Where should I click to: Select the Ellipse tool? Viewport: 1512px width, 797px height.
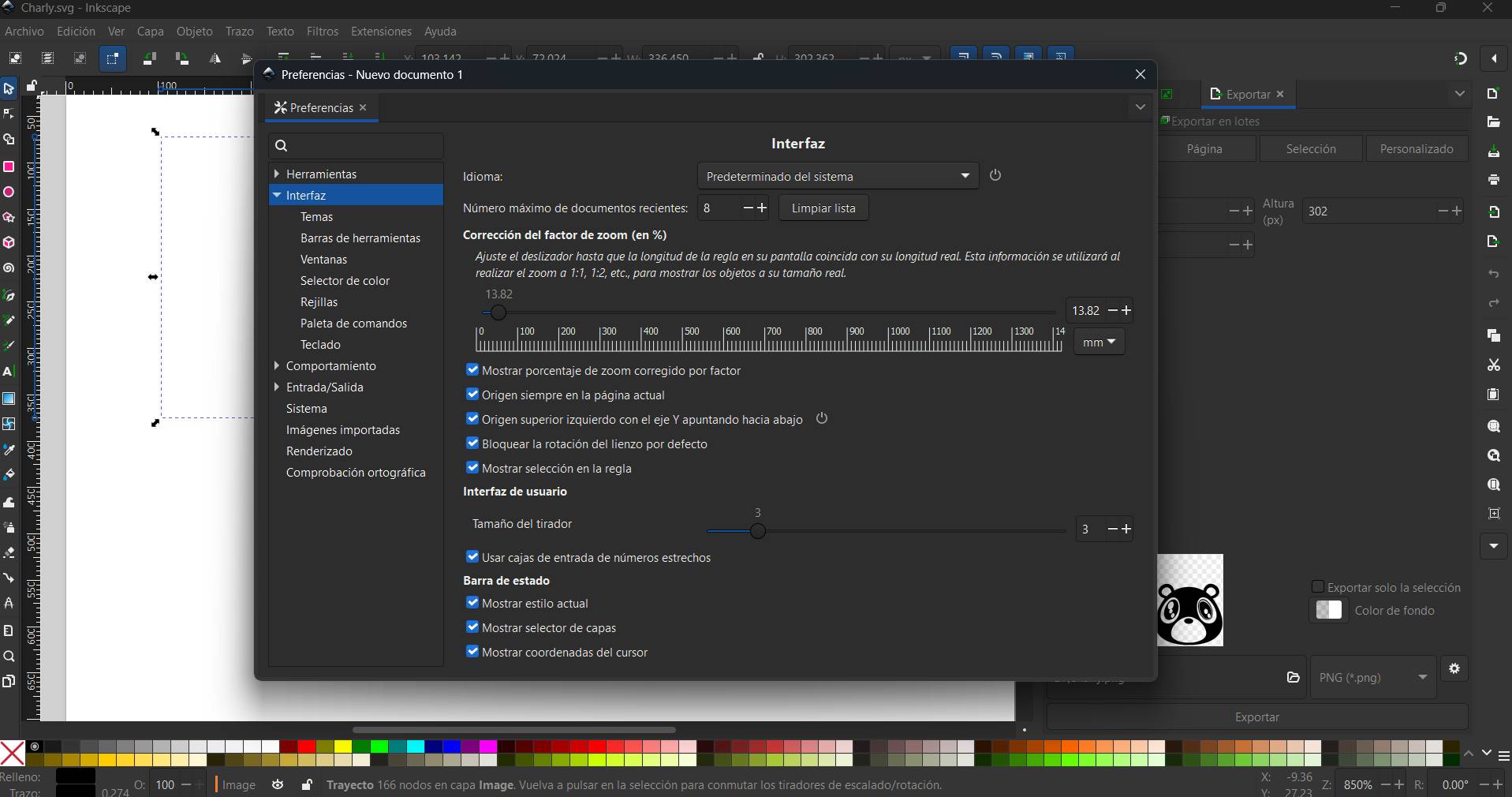(x=9, y=192)
